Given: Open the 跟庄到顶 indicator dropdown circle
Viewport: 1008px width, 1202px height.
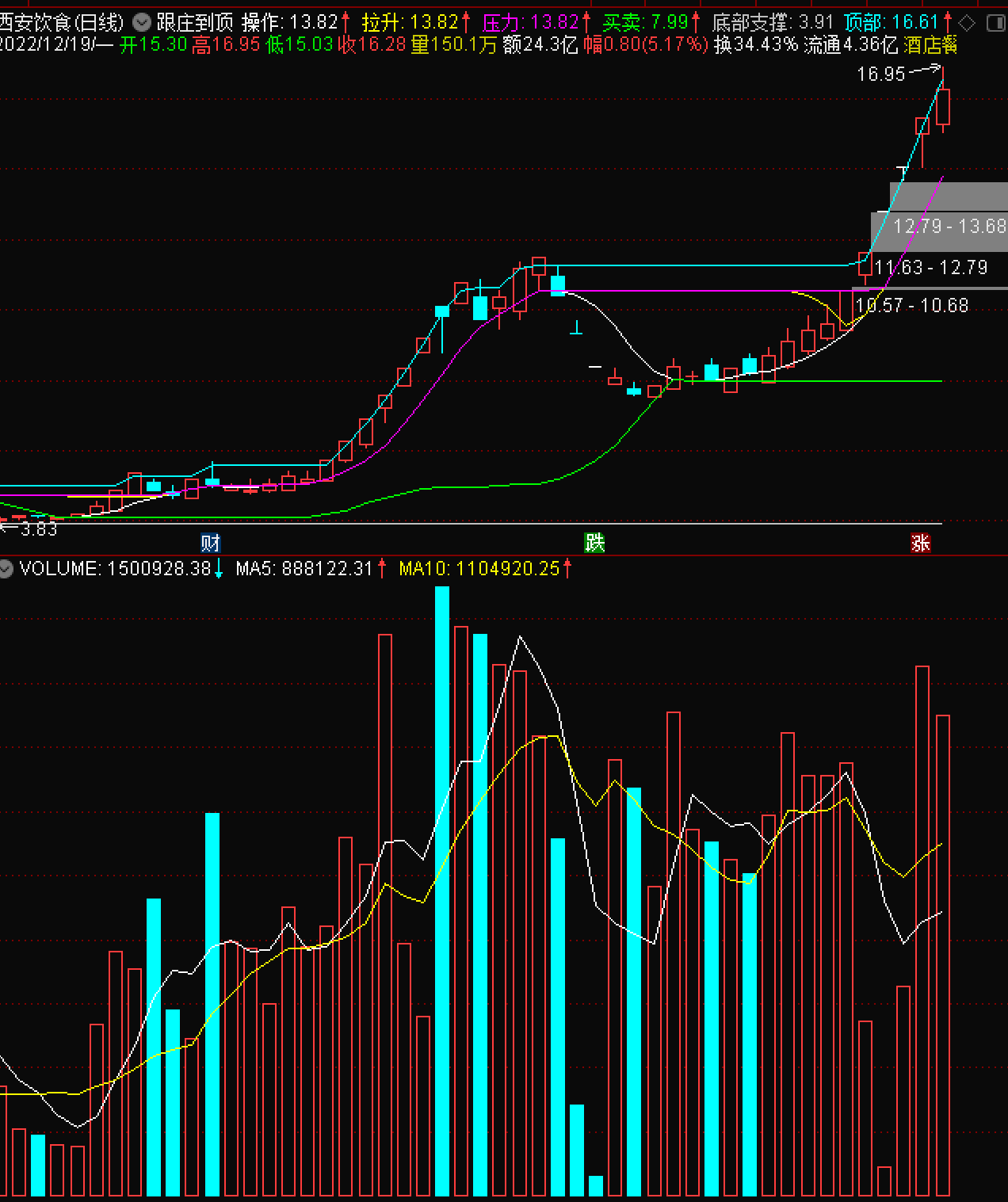Looking at the screenshot, I should (x=142, y=22).
